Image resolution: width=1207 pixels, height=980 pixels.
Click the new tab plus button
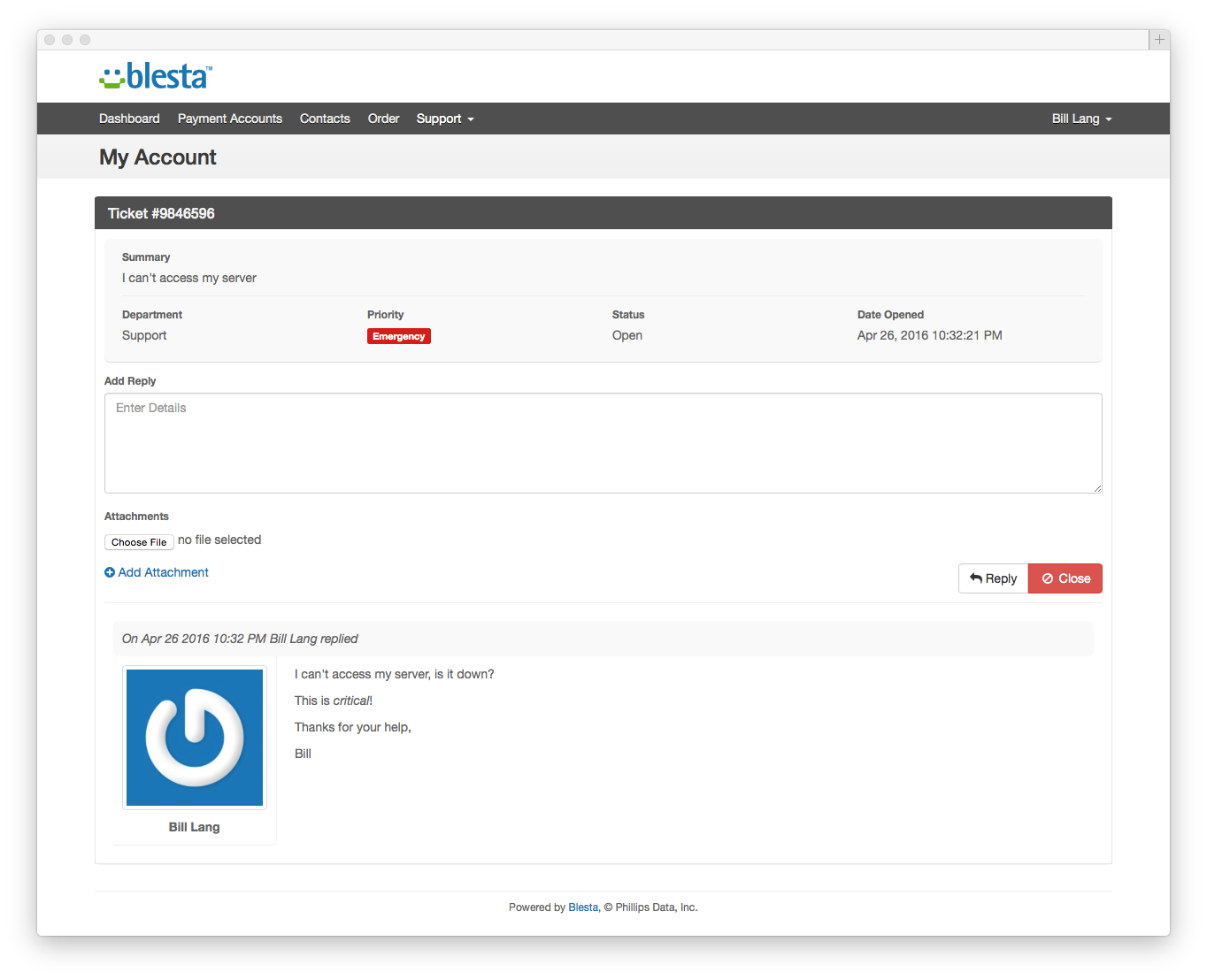(1159, 40)
